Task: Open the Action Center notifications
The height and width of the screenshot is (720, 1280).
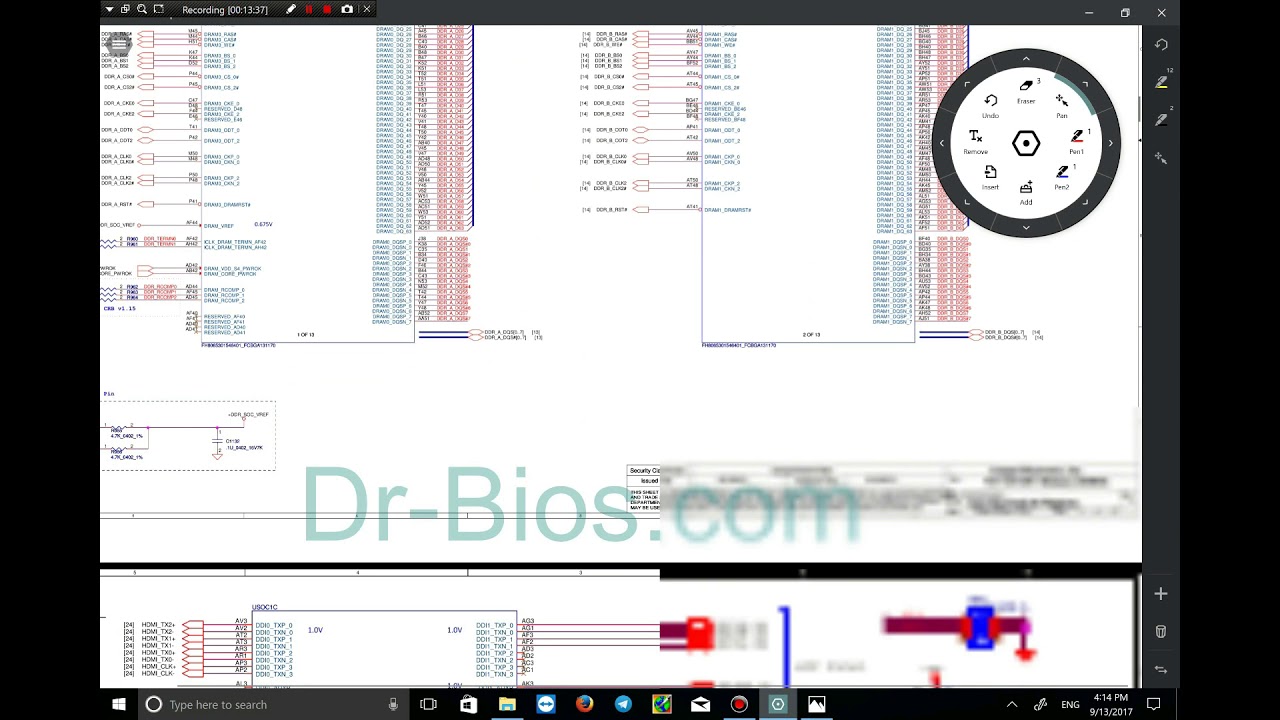Action: click(1153, 704)
